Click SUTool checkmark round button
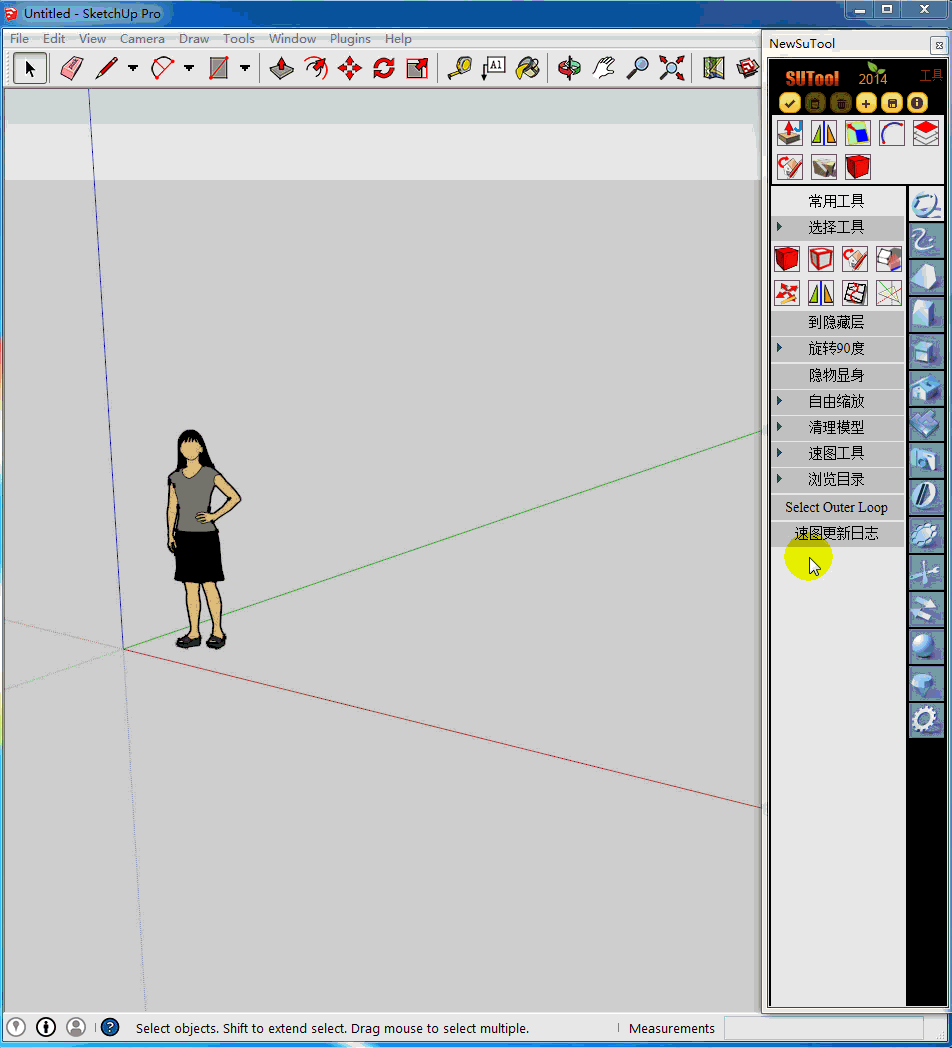Image resolution: width=952 pixels, height=1048 pixels. pos(790,103)
